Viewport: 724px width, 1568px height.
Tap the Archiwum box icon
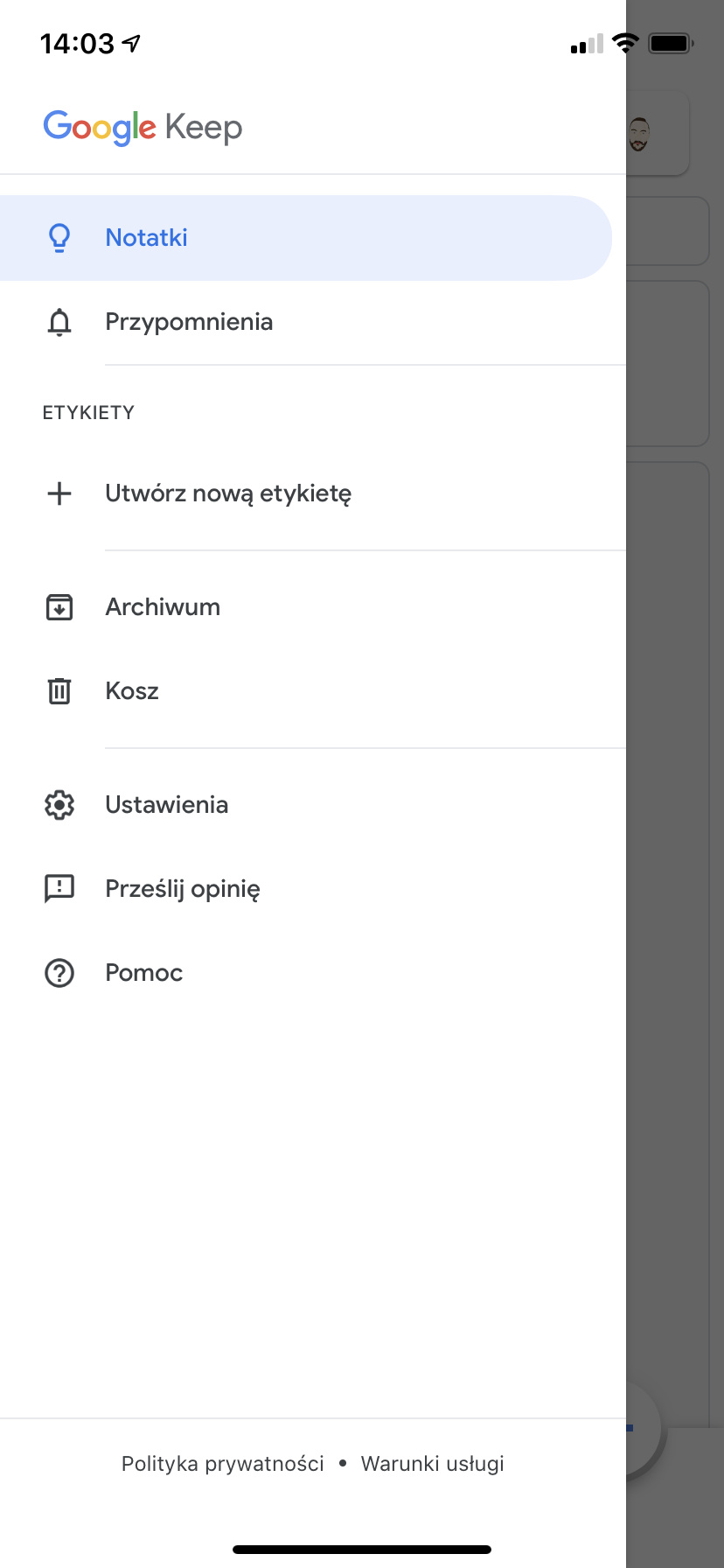(x=59, y=607)
